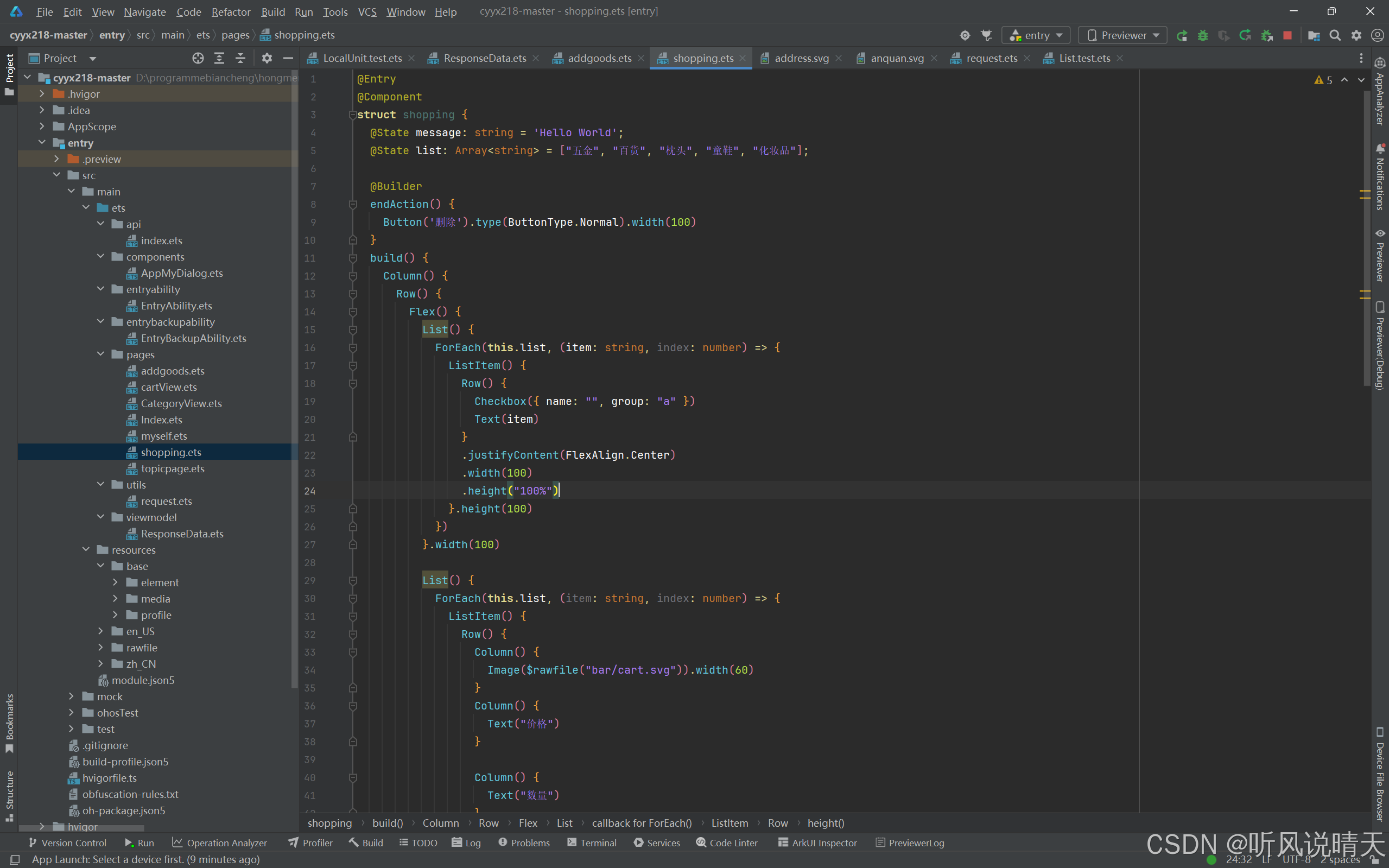Click the Select Opened File target icon
The image size is (1389, 868).
[198, 58]
